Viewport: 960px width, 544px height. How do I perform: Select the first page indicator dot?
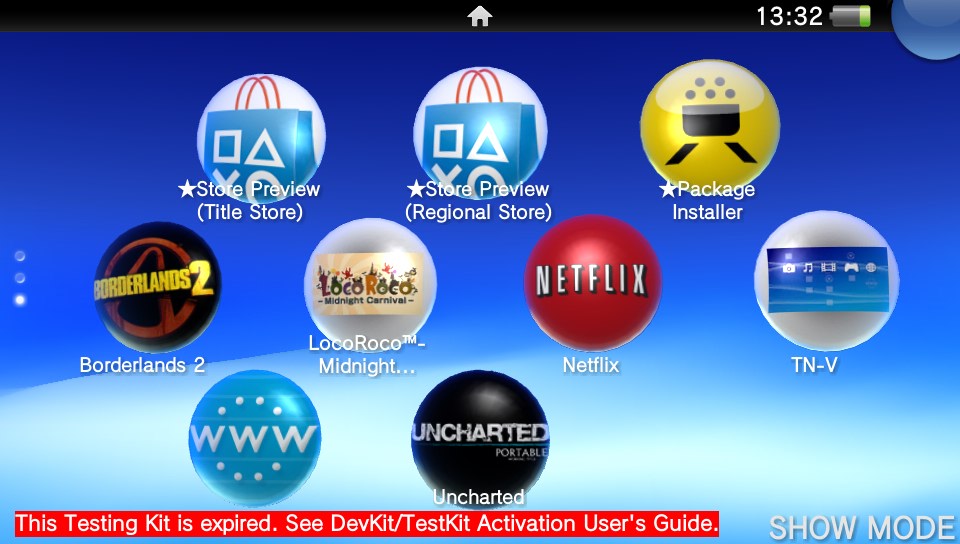[x=20, y=256]
